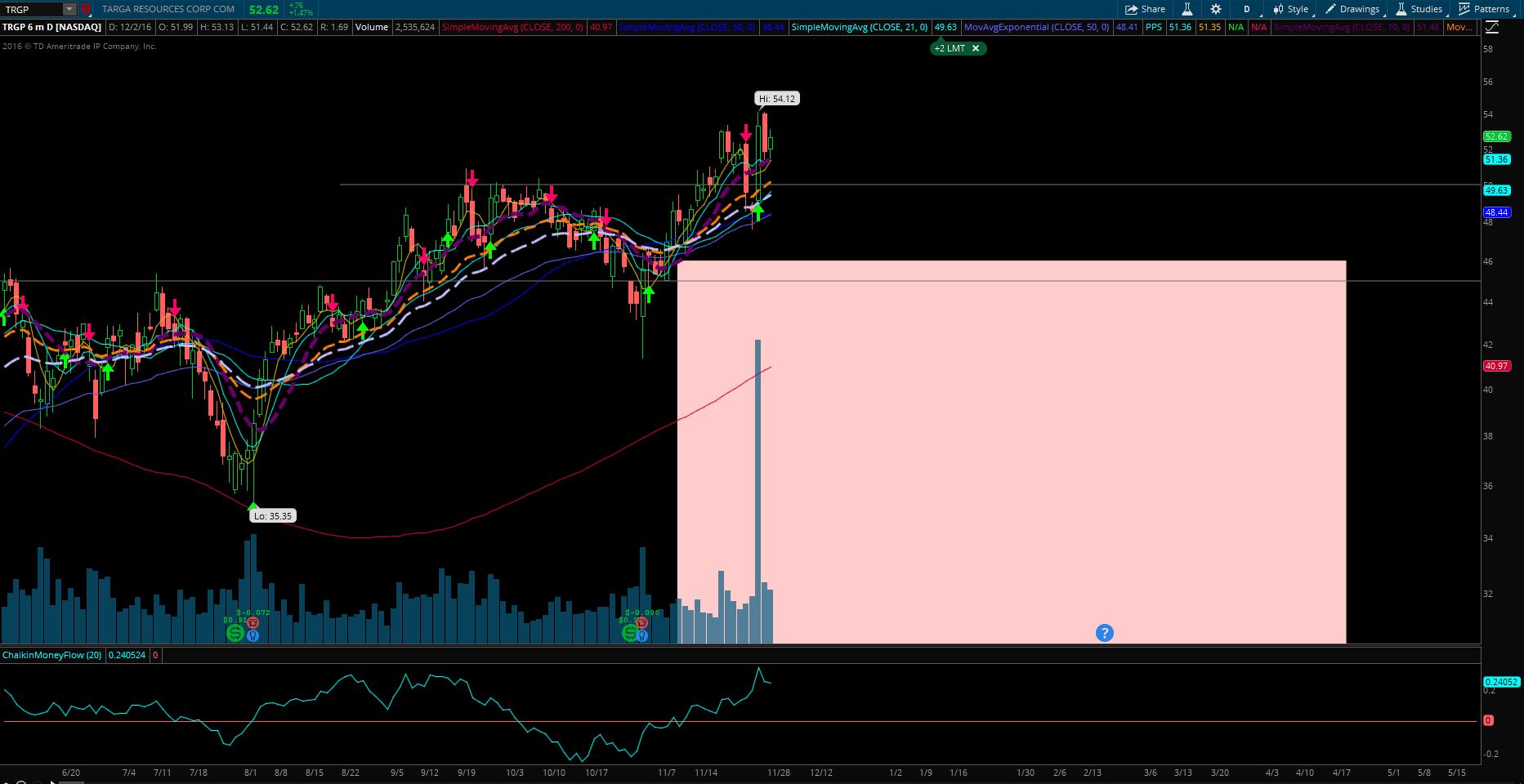Click the TRGP 6 m D [NASDAQ] chart title
The height and width of the screenshot is (784, 1524).
point(51,27)
